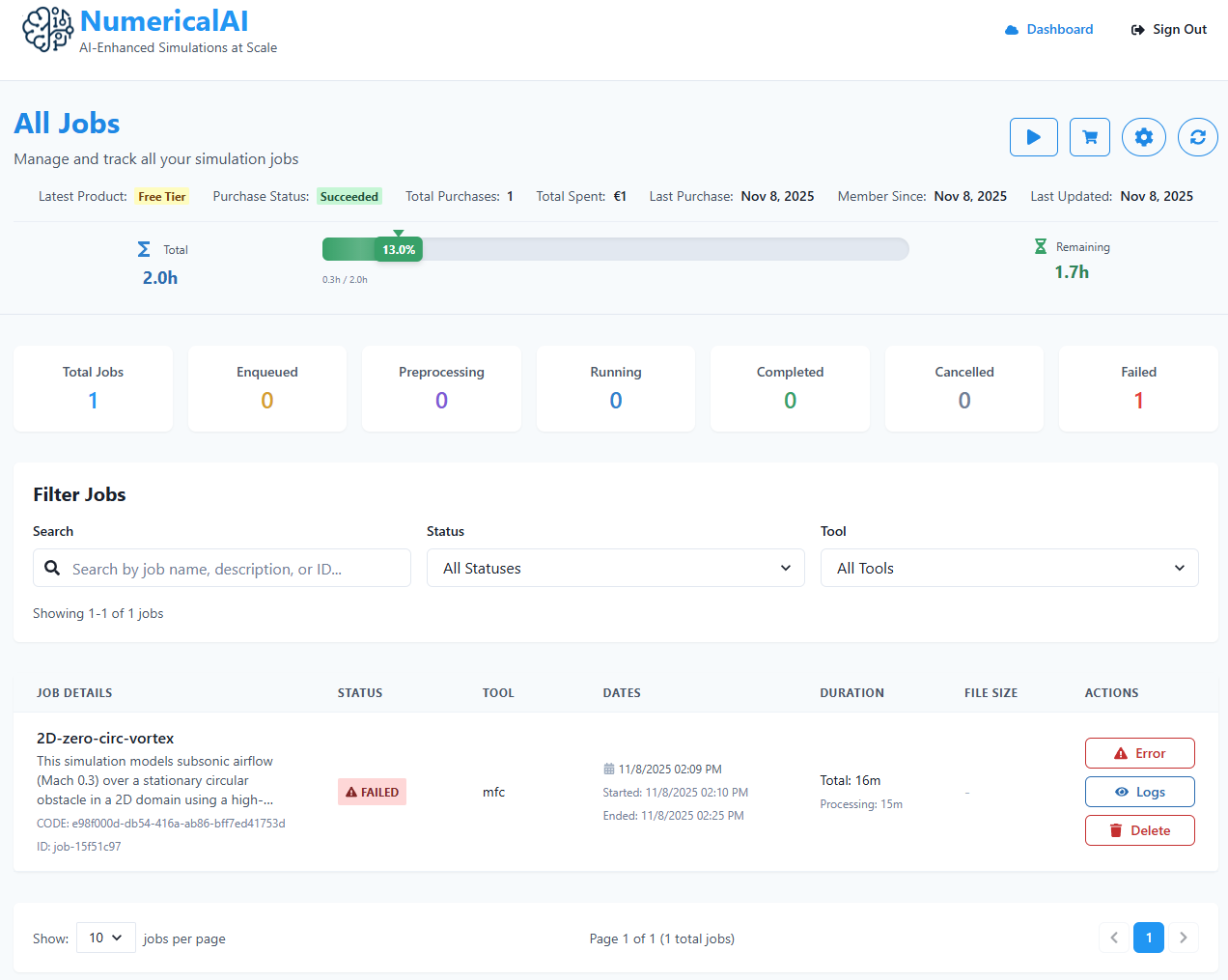Click the ID job-15f51c97 text

click(x=79, y=847)
